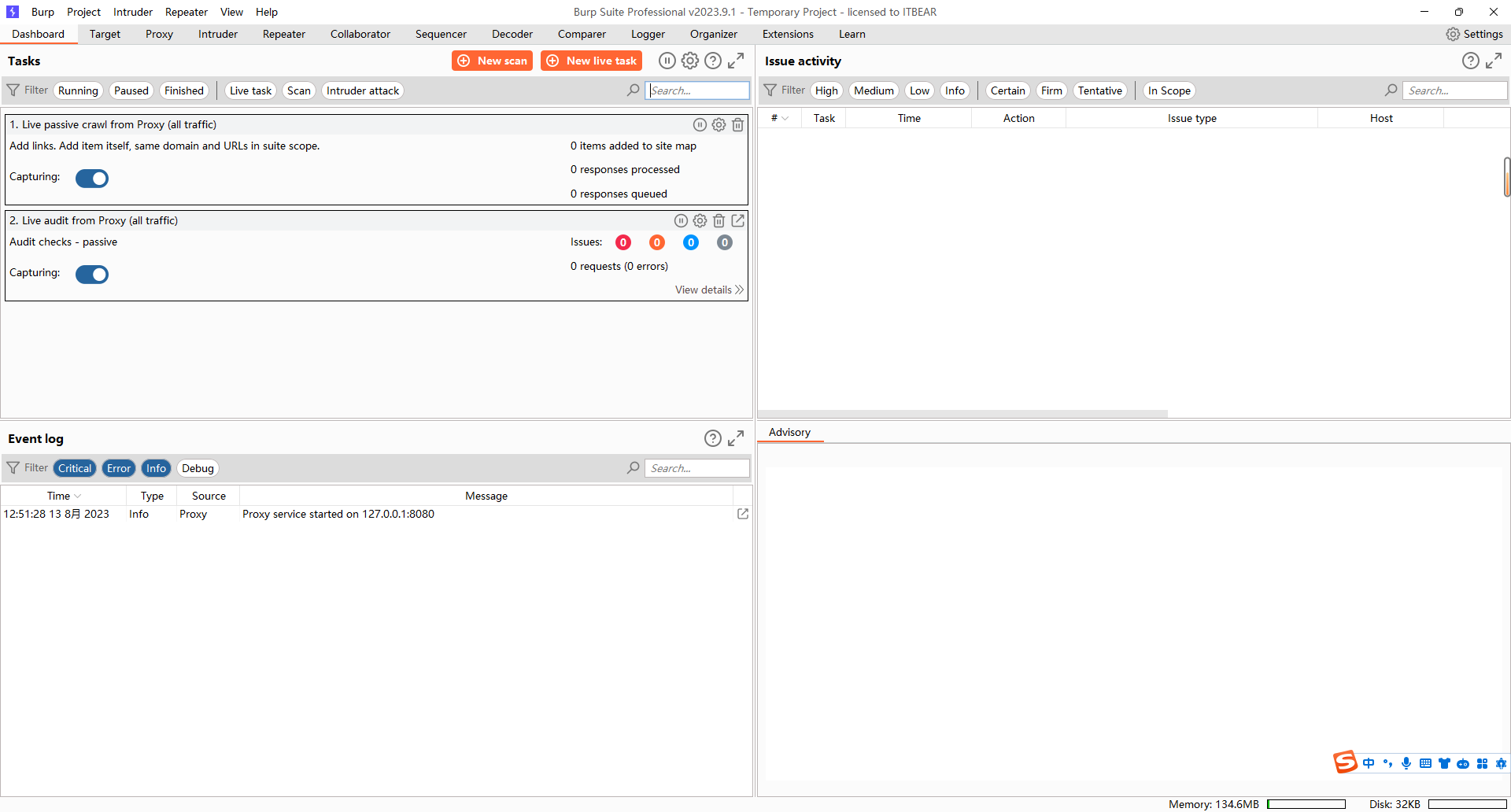The width and height of the screenshot is (1511, 812).
Task: Toggle the Debug event log filter
Action: coord(198,468)
